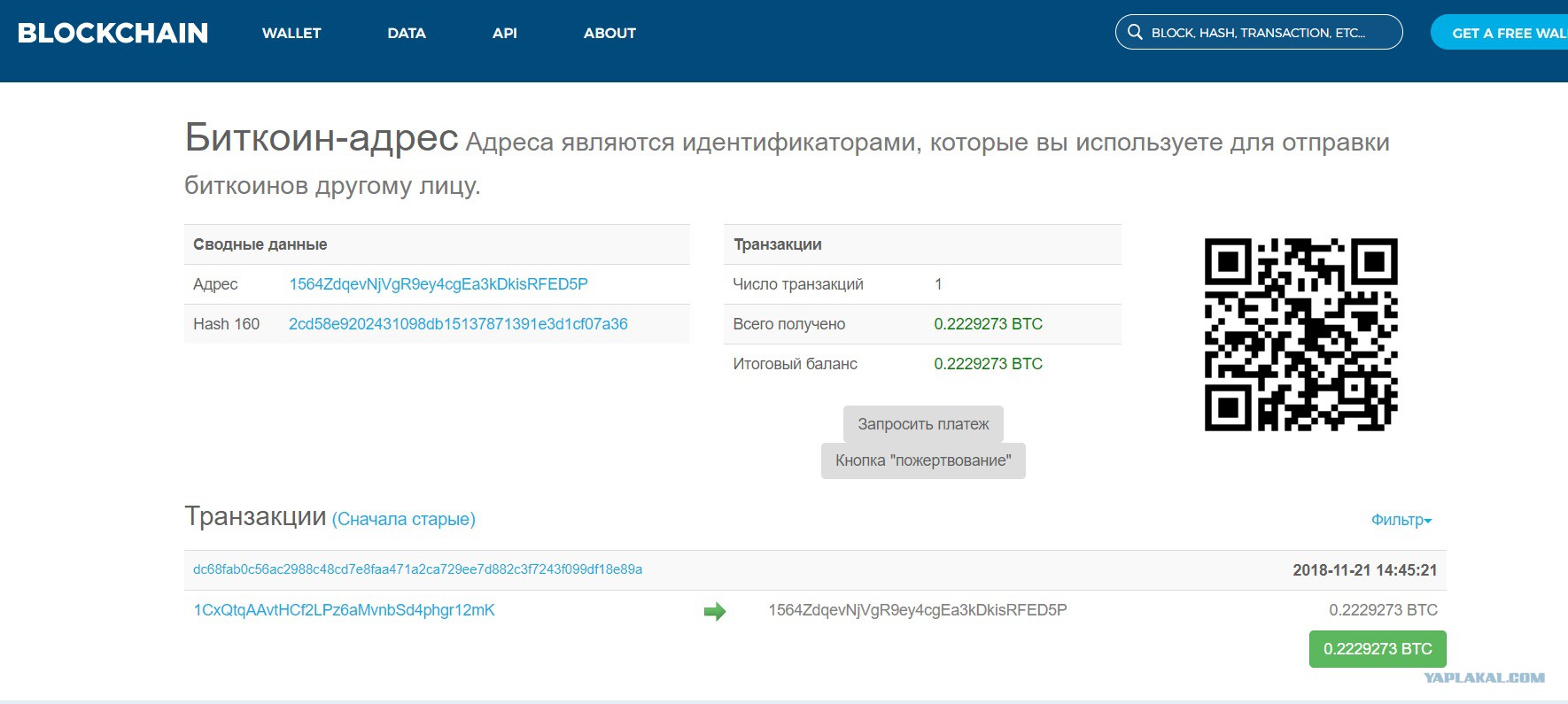The image size is (1568, 704).
Task: Click recipient address text in transaction row
Action: point(917,610)
